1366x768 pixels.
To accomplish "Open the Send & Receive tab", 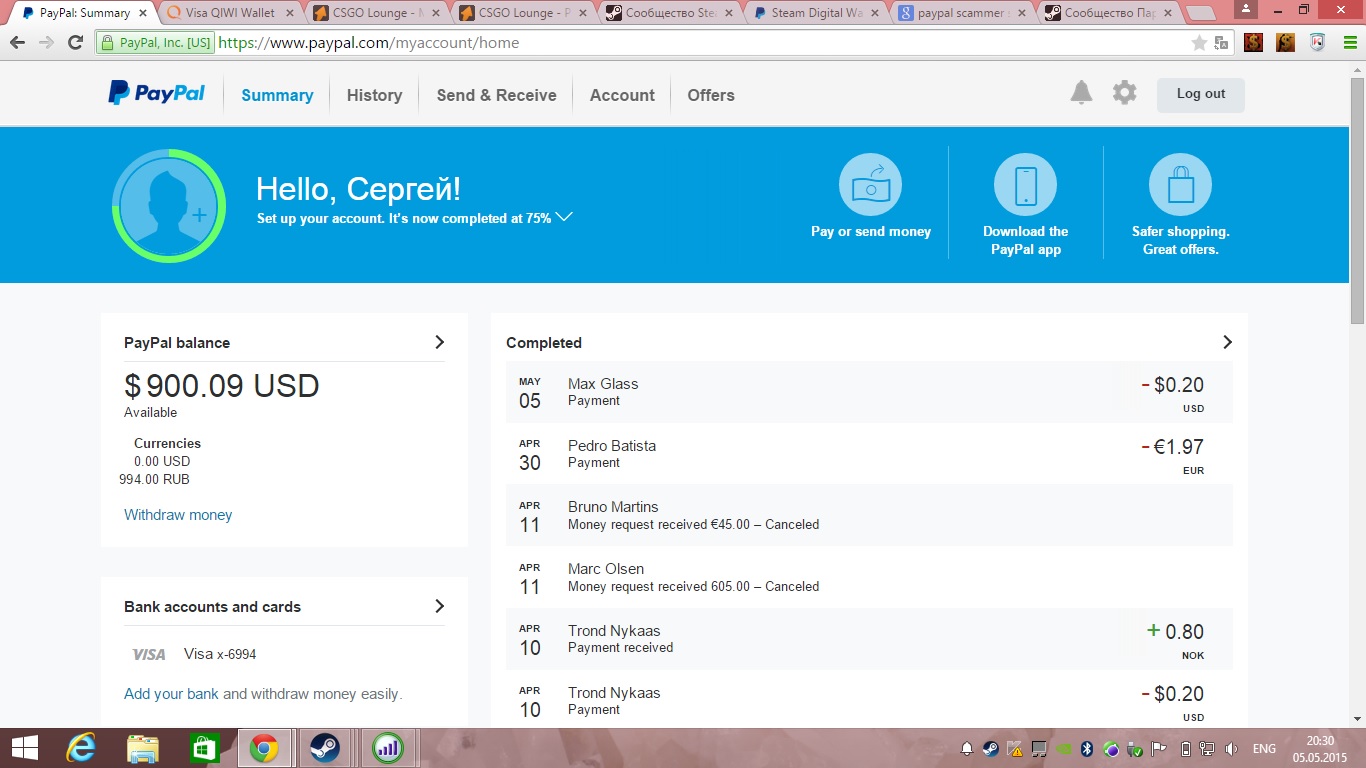I will click(496, 95).
